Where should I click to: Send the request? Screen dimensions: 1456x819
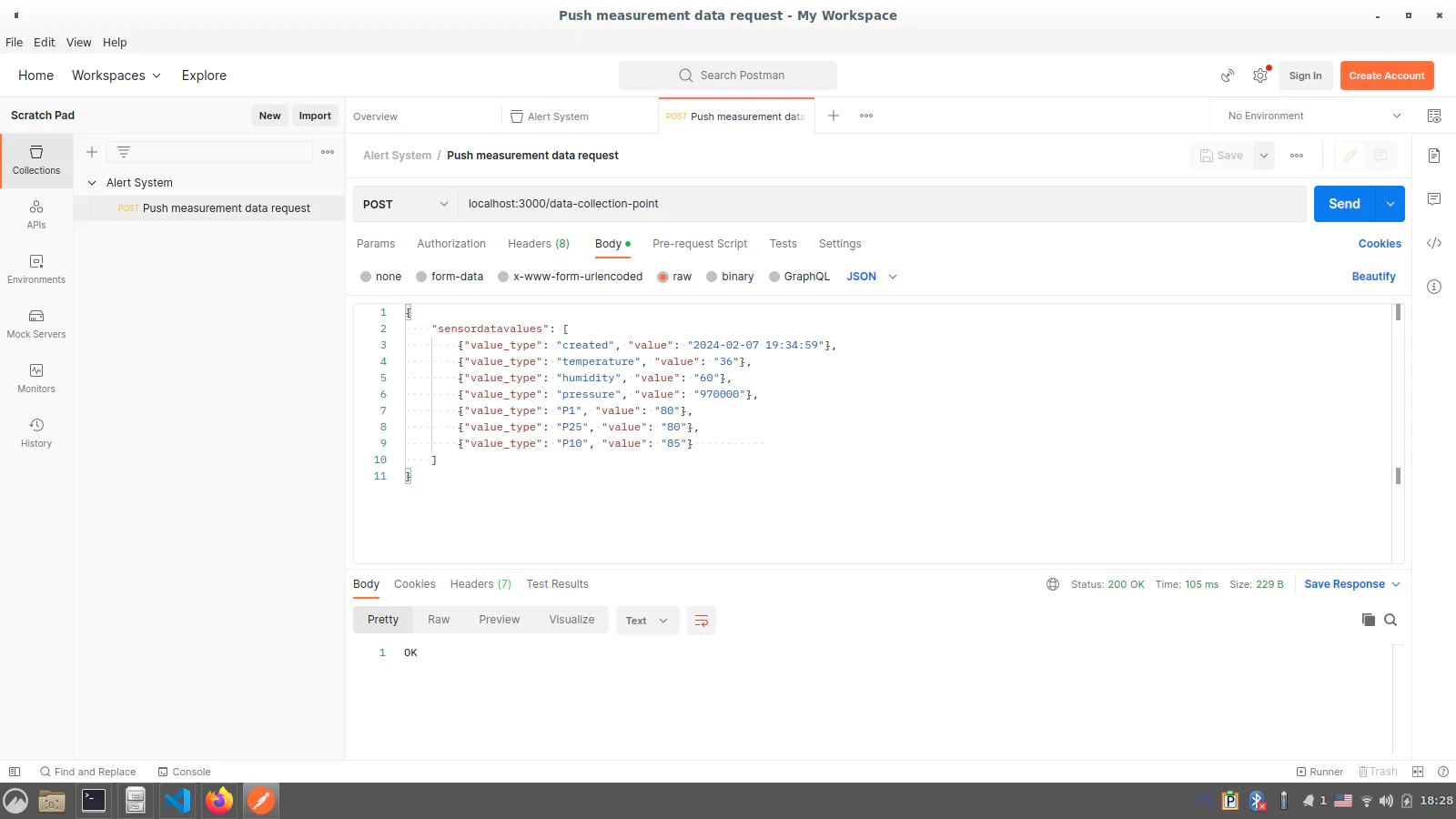(x=1344, y=204)
